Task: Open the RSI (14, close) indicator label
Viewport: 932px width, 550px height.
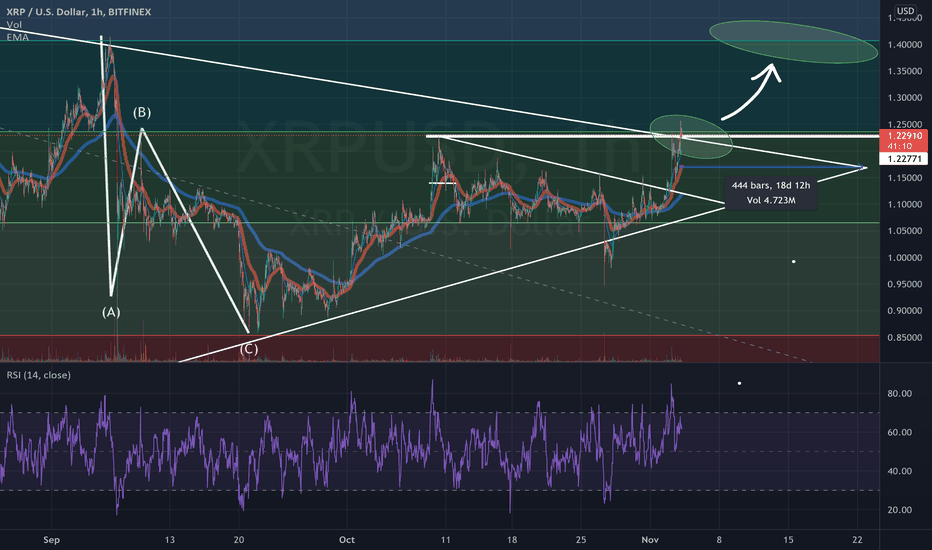Action: pos(39,375)
